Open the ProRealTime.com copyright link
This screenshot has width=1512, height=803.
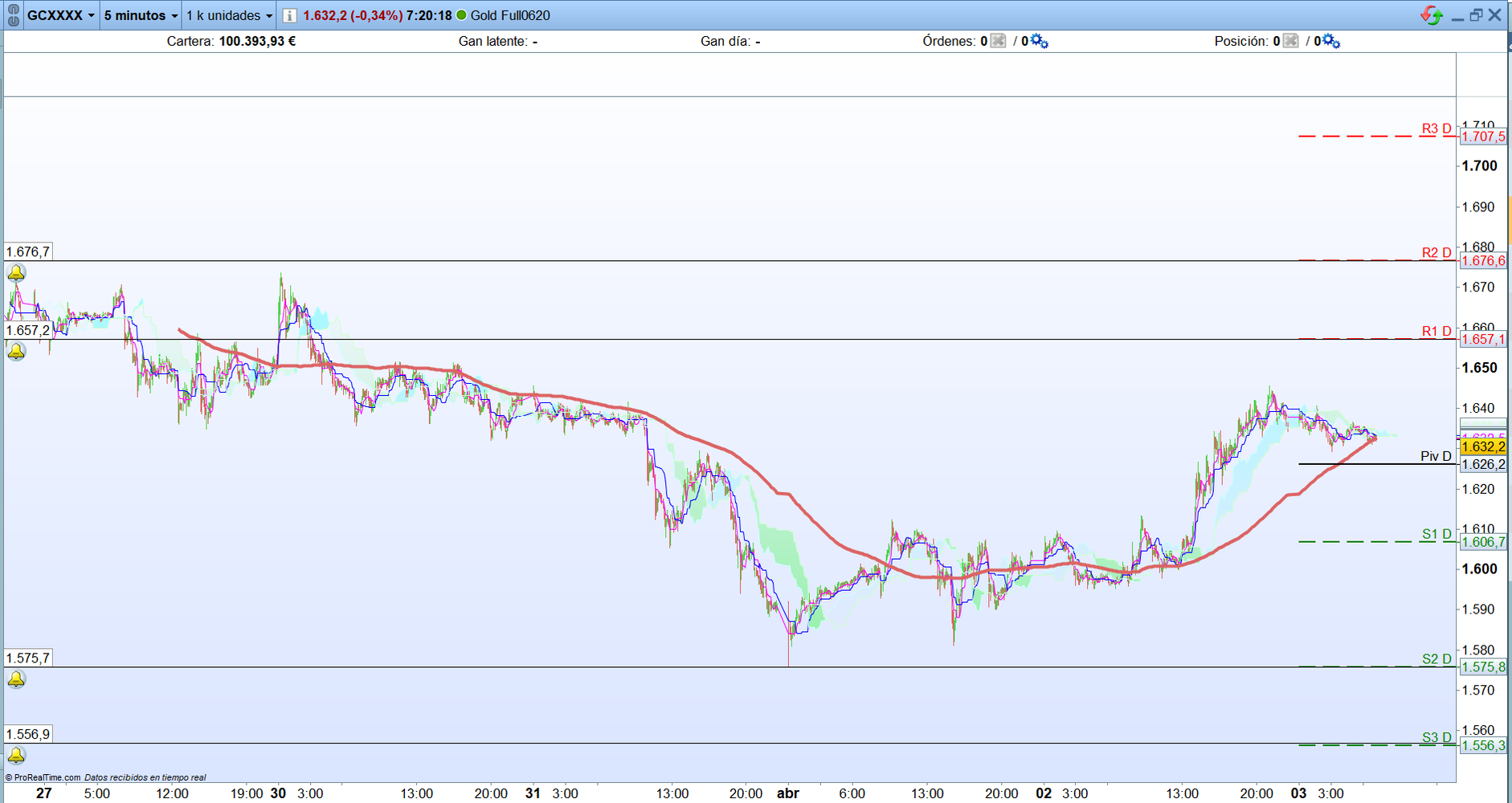43,777
